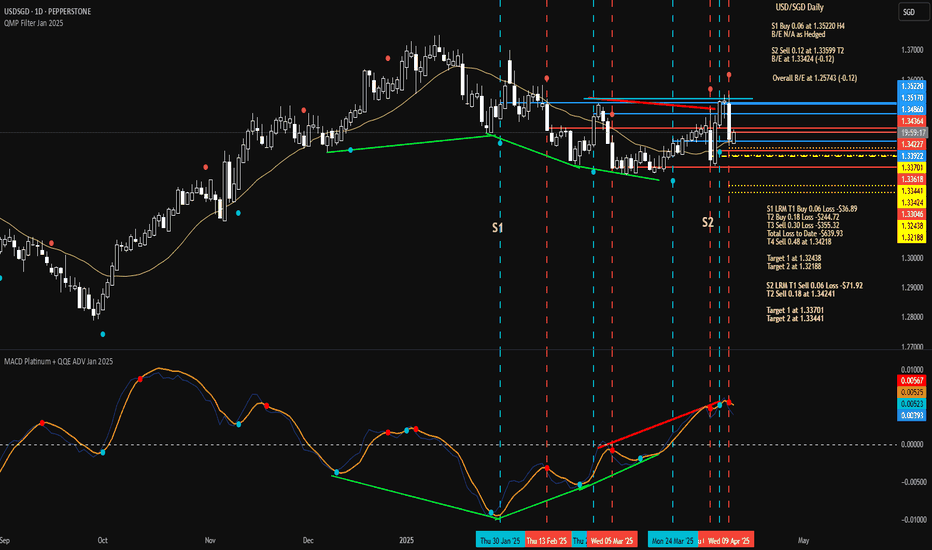Viewport: 932px width, 550px height.
Task: Click the 'USD/SGD Daily' annotation heading
Action: (x=799, y=8)
